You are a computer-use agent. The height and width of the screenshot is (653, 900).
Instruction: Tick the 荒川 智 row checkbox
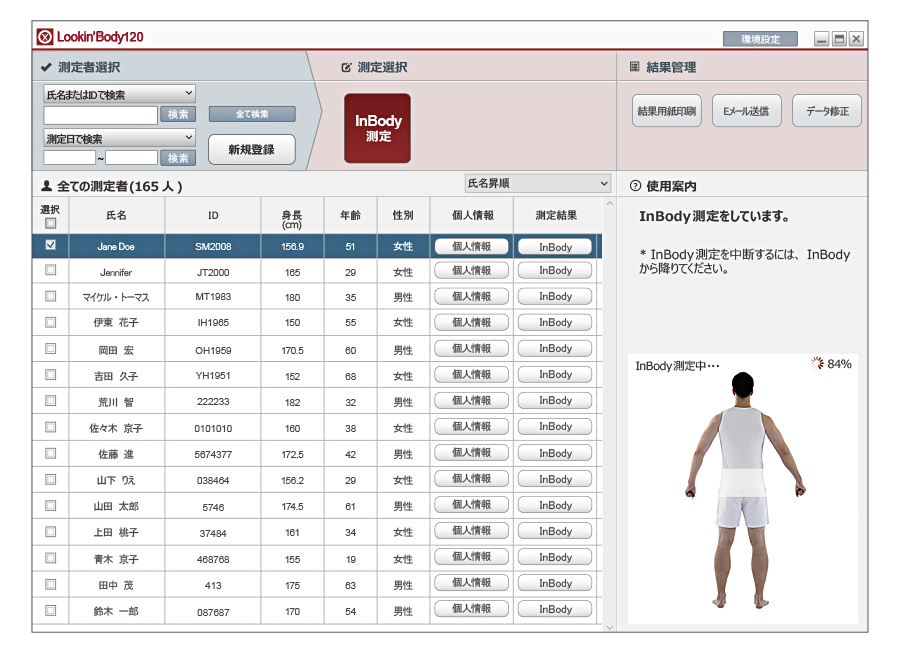tap(51, 401)
